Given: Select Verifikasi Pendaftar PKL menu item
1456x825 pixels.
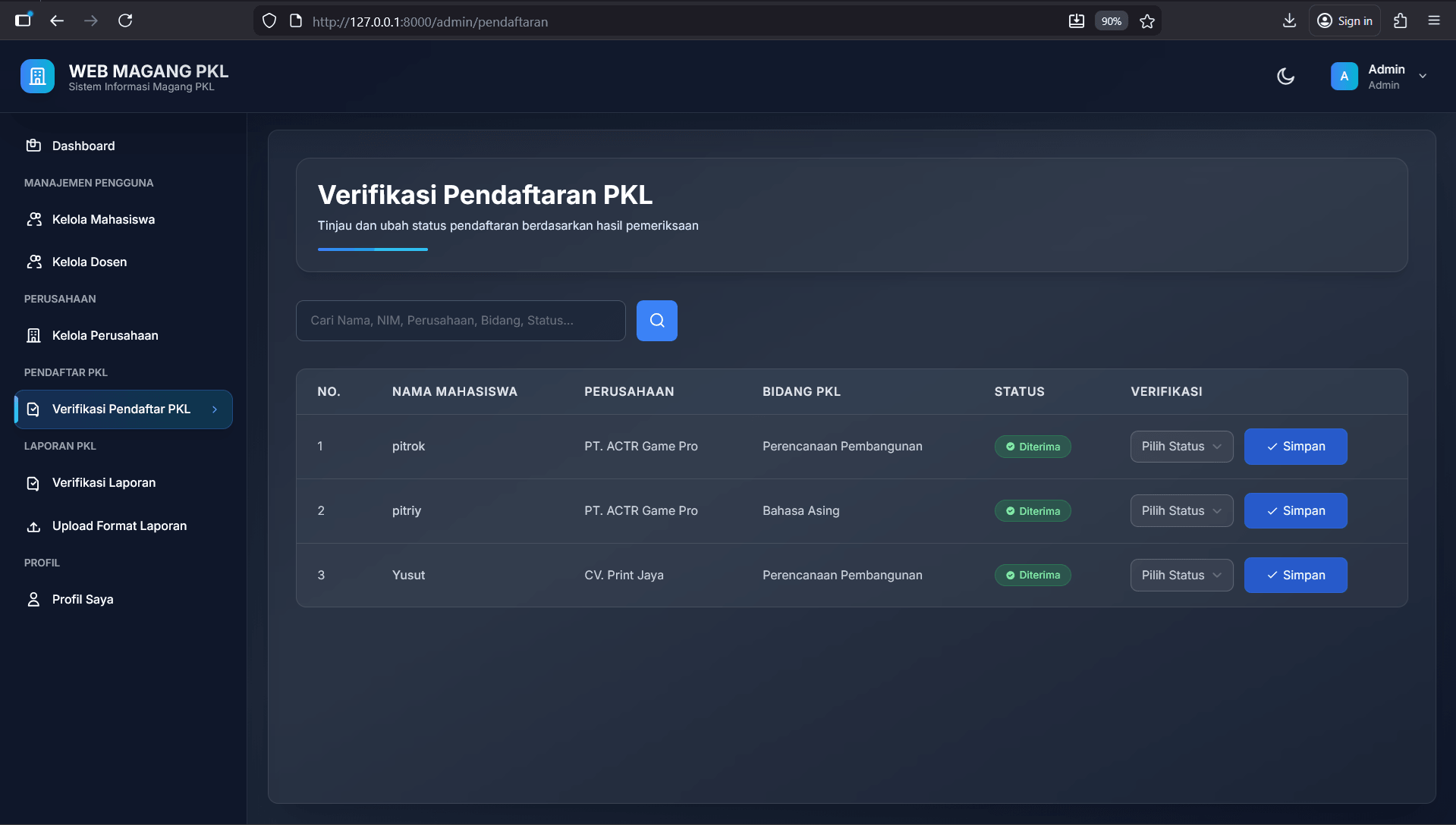Looking at the screenshot, I should click(123, 409).
